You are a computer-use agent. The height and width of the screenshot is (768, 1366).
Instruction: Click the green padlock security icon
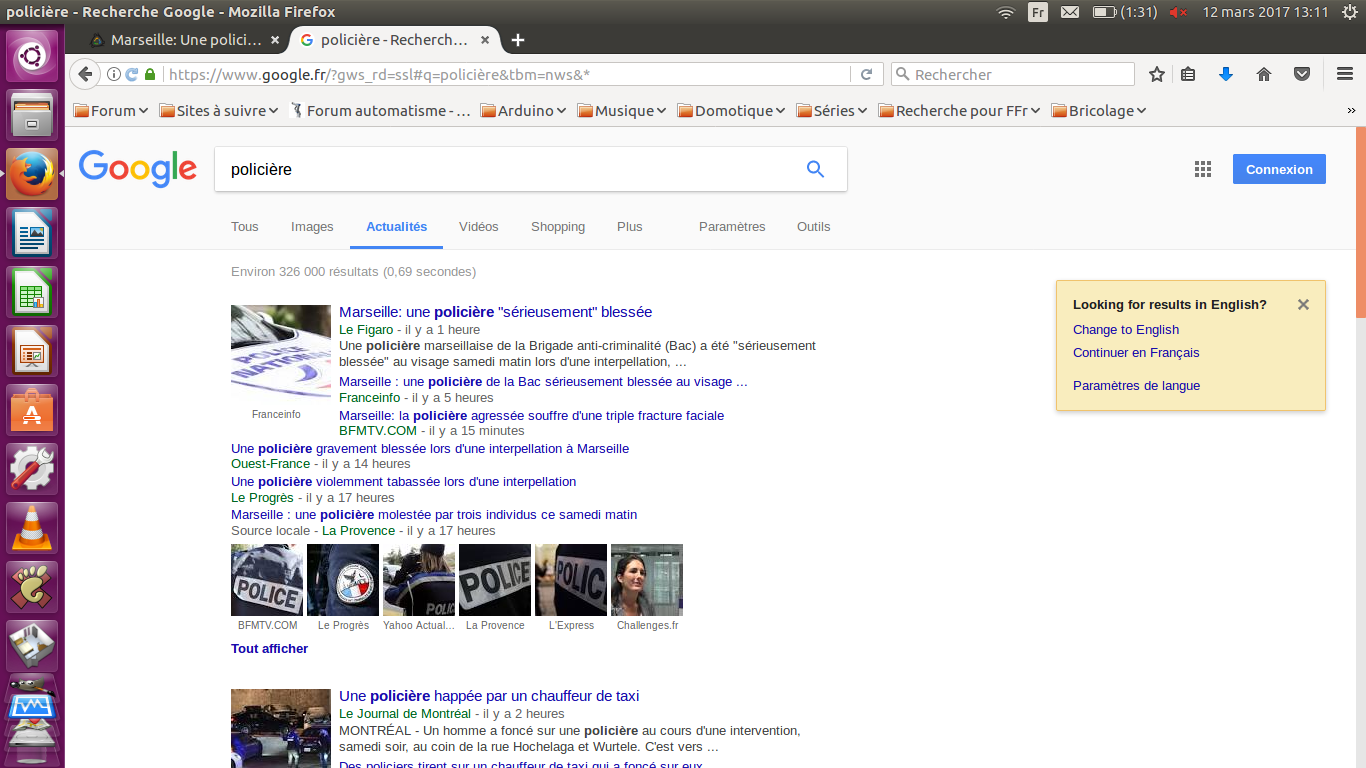click(150, 74)
